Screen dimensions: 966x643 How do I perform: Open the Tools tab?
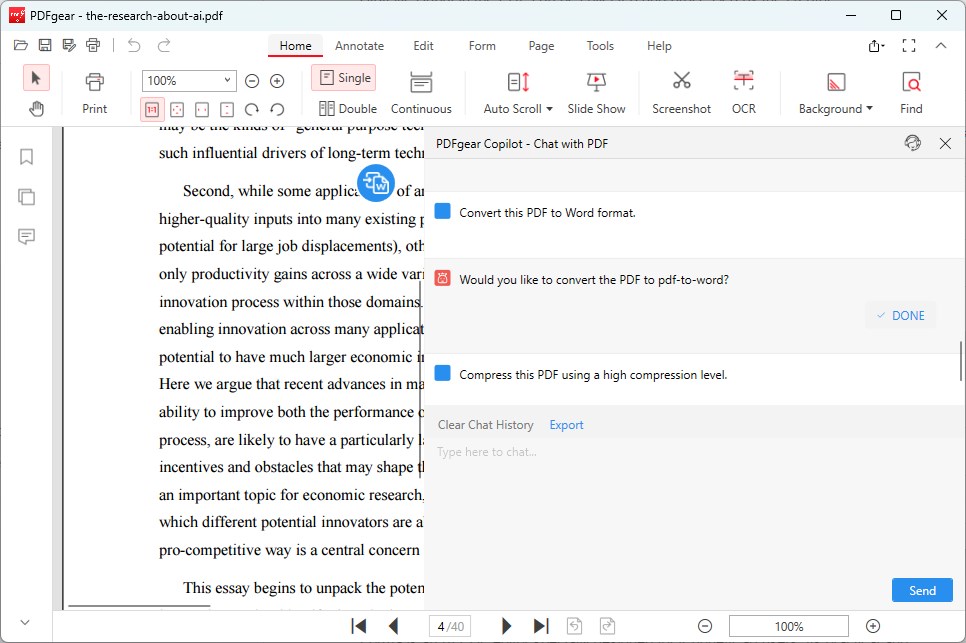[x=600, y=46]
